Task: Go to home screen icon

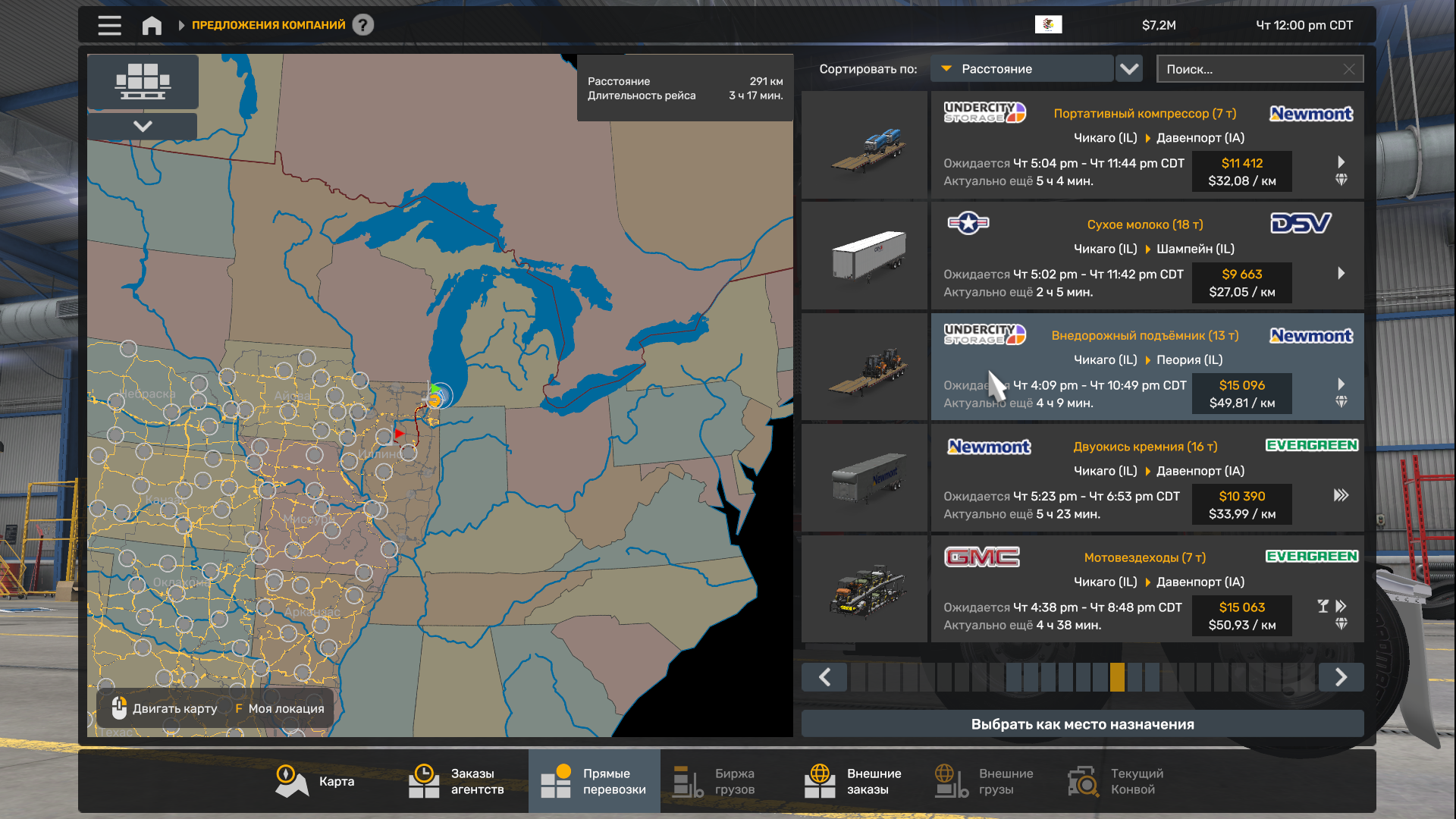Action: tap(152, 25)
